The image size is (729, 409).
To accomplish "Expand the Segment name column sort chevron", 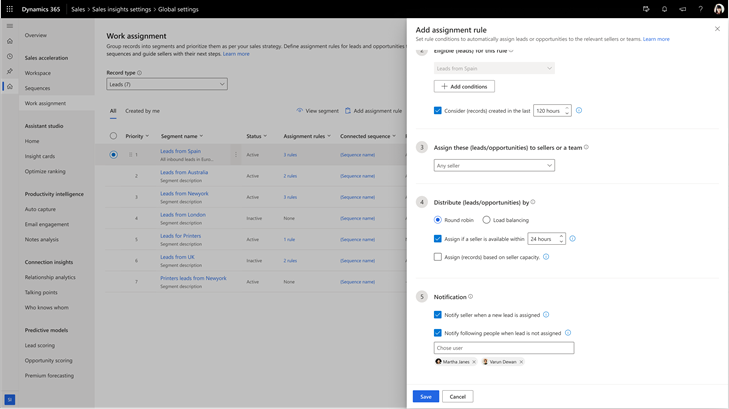I will (201, 136).
